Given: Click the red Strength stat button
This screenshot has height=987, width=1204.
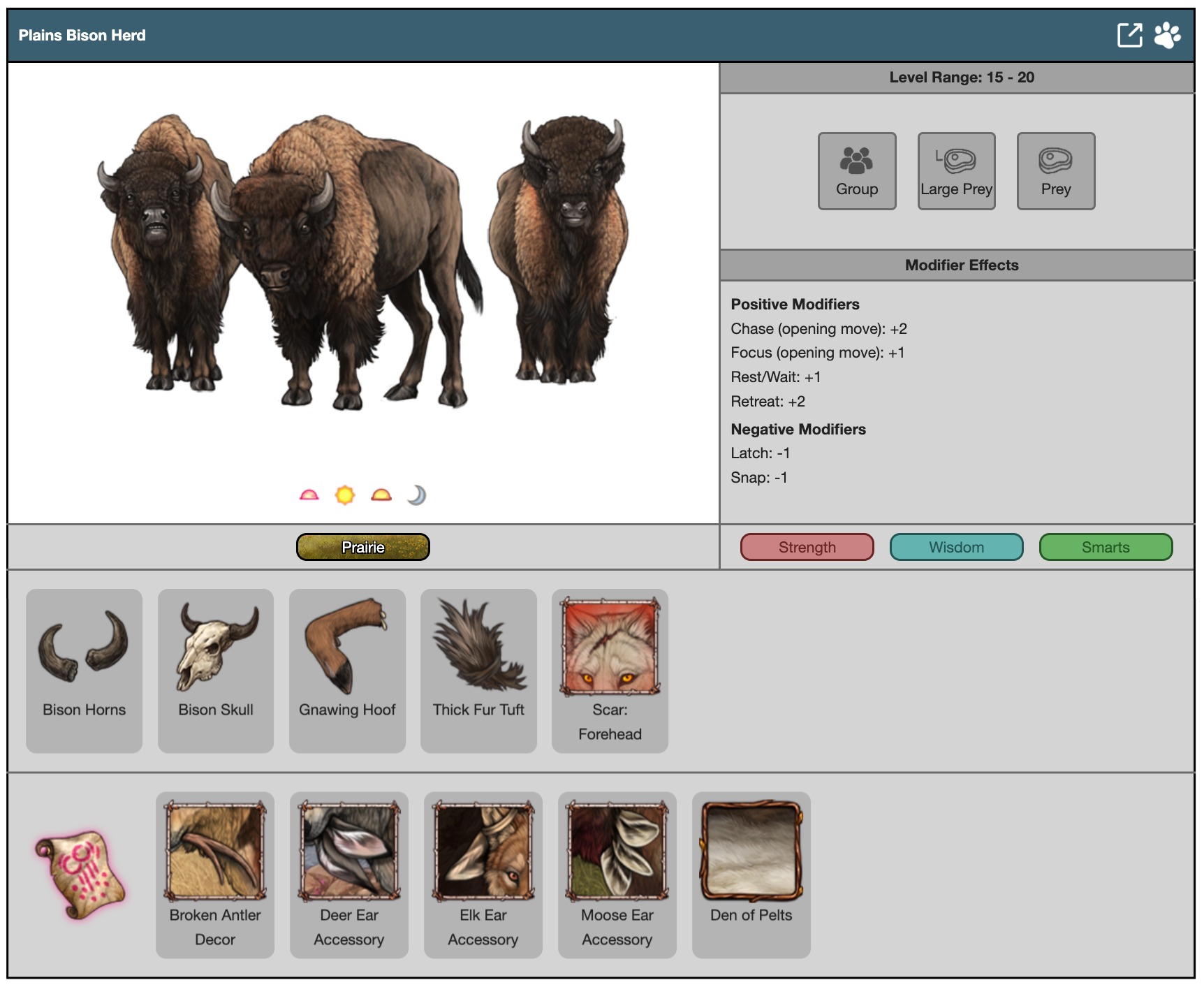Looking at the screenshot, I should click(x=807, y=547).
